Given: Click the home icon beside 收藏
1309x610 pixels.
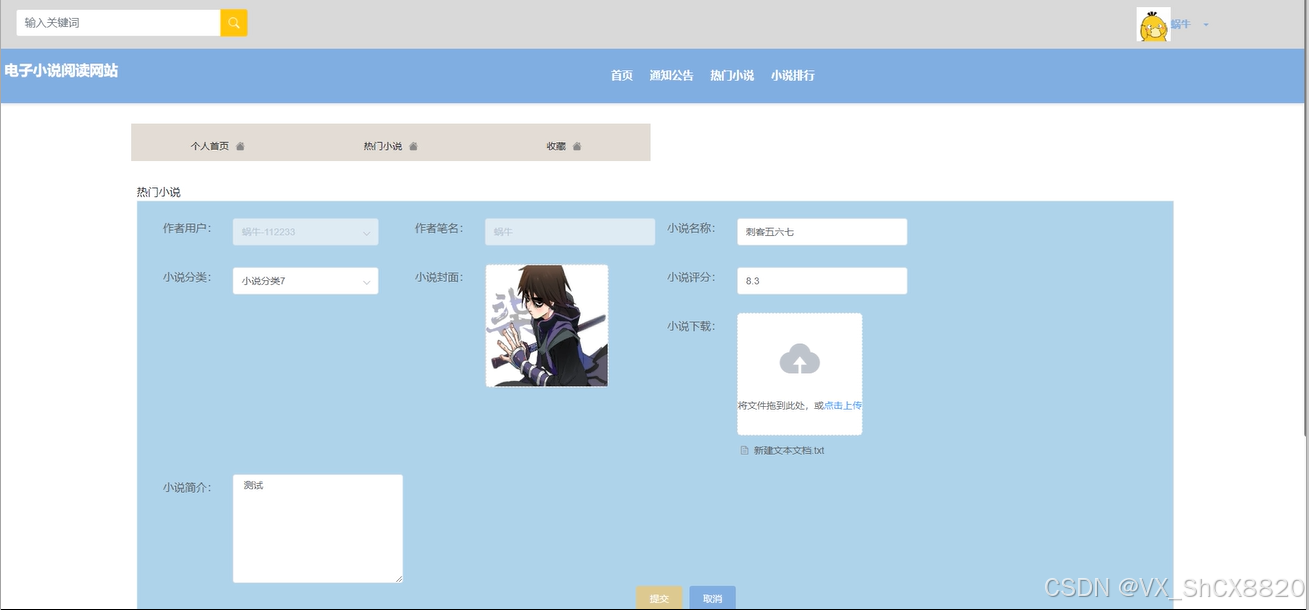Looking at the screenshot, I should pos(577,146).
